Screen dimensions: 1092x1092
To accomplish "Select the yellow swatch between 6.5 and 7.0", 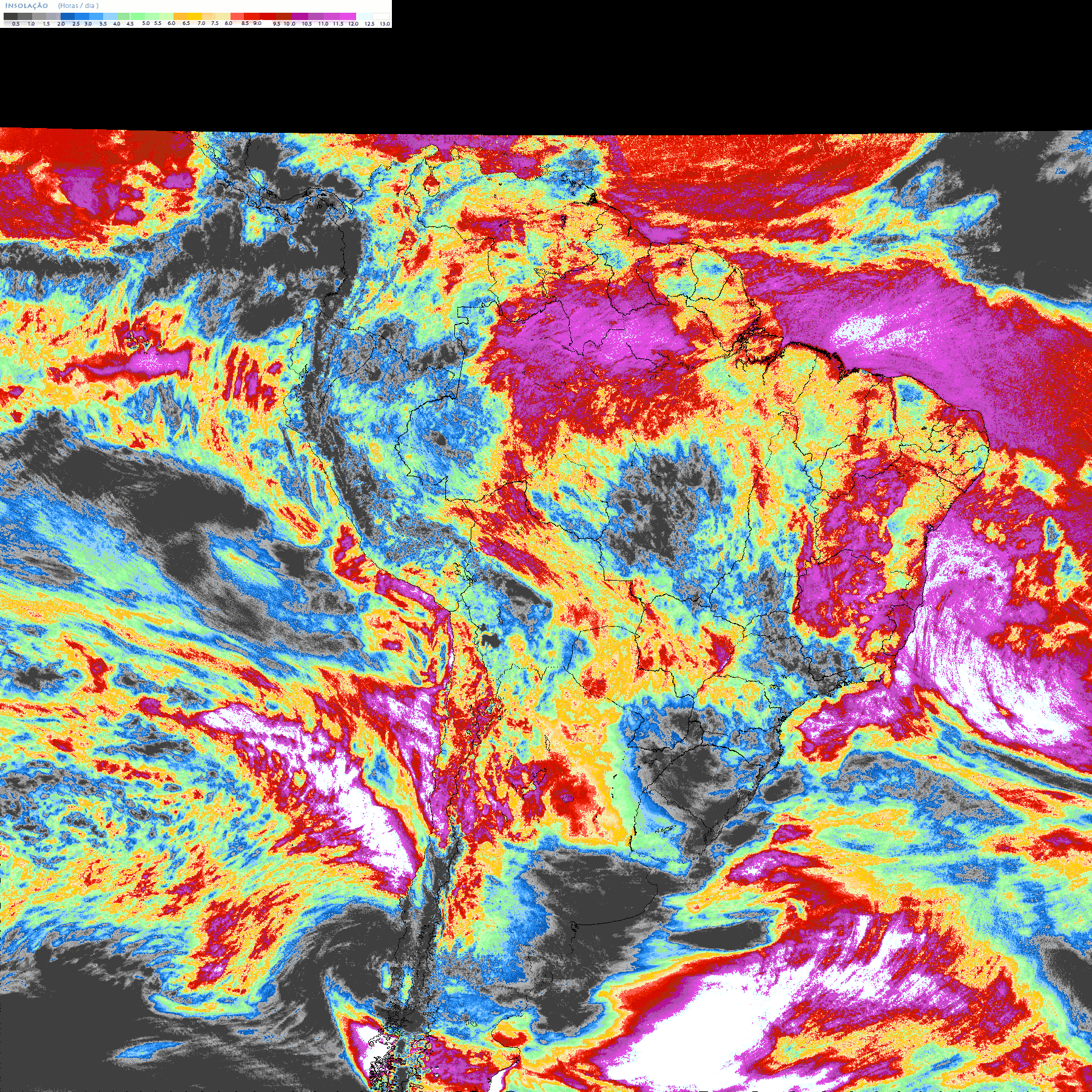I will 195,16.
